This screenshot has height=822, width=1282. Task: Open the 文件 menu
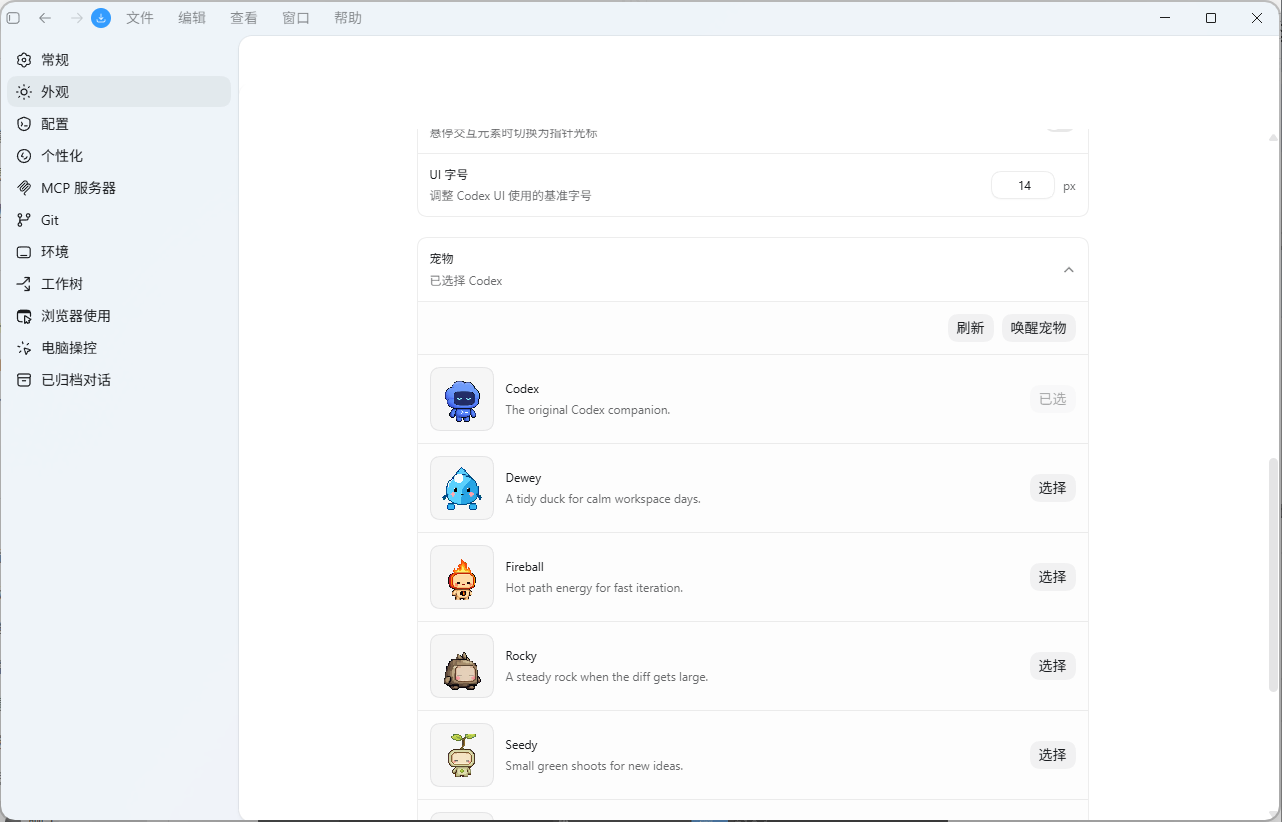[x=140, y=18]
